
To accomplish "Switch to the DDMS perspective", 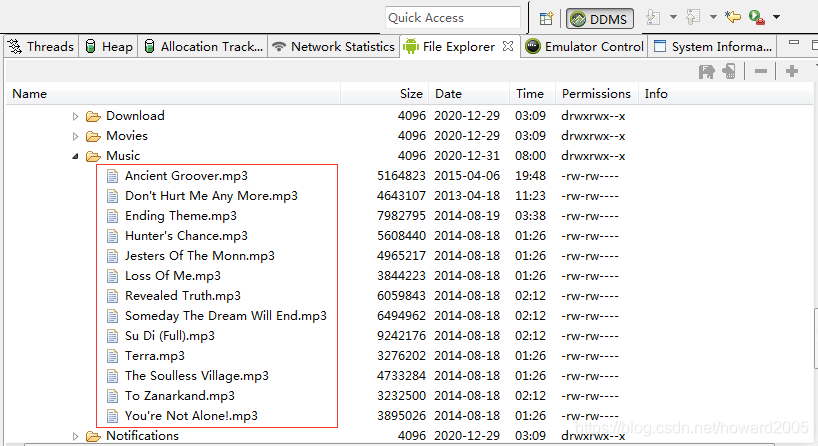I will pos(600,19).
